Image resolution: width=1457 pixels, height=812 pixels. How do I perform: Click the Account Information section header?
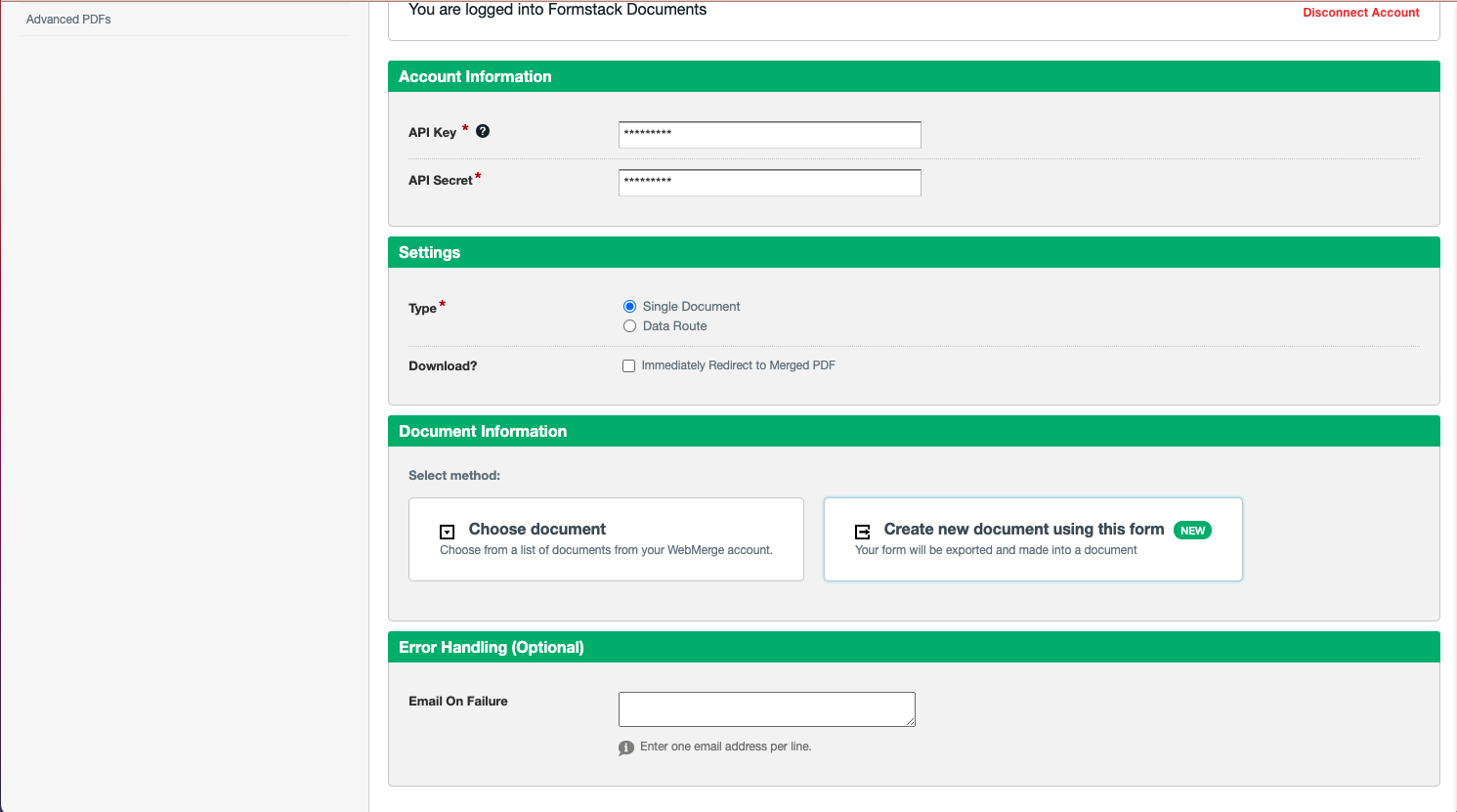point(475,76)
